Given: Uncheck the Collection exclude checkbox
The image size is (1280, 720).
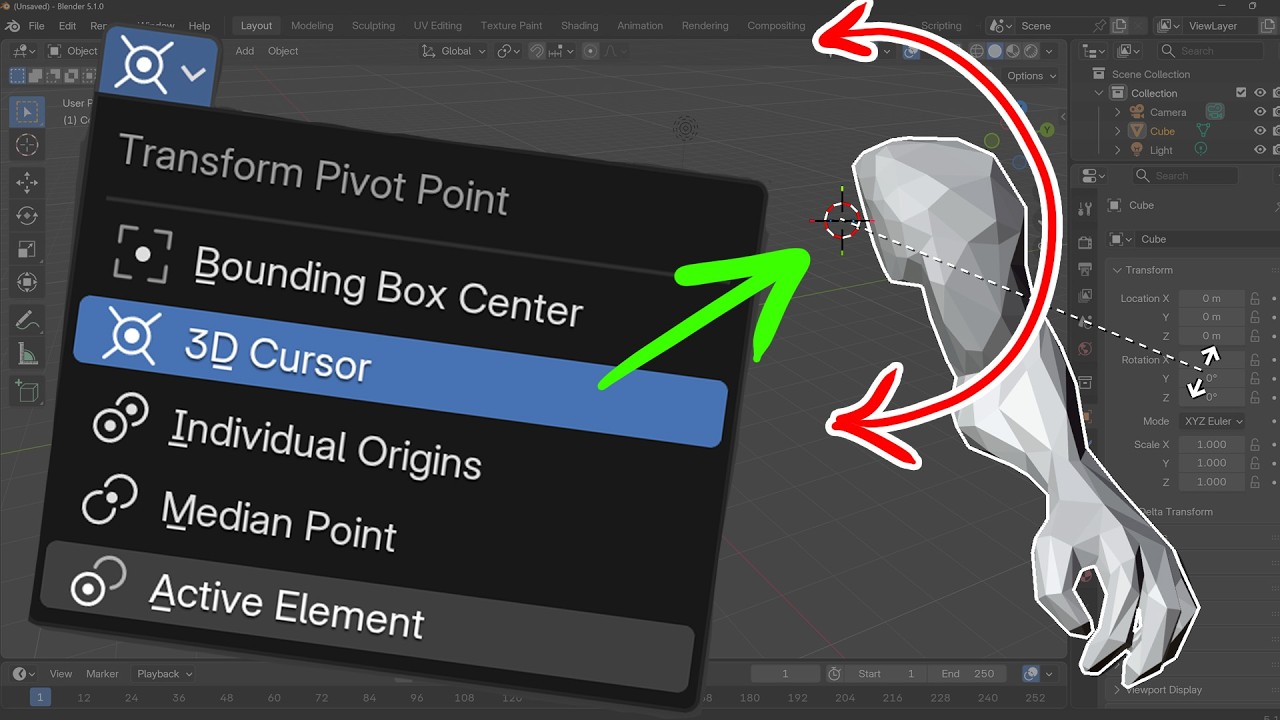Looking at the screenshot, I should coord(1241,93).
